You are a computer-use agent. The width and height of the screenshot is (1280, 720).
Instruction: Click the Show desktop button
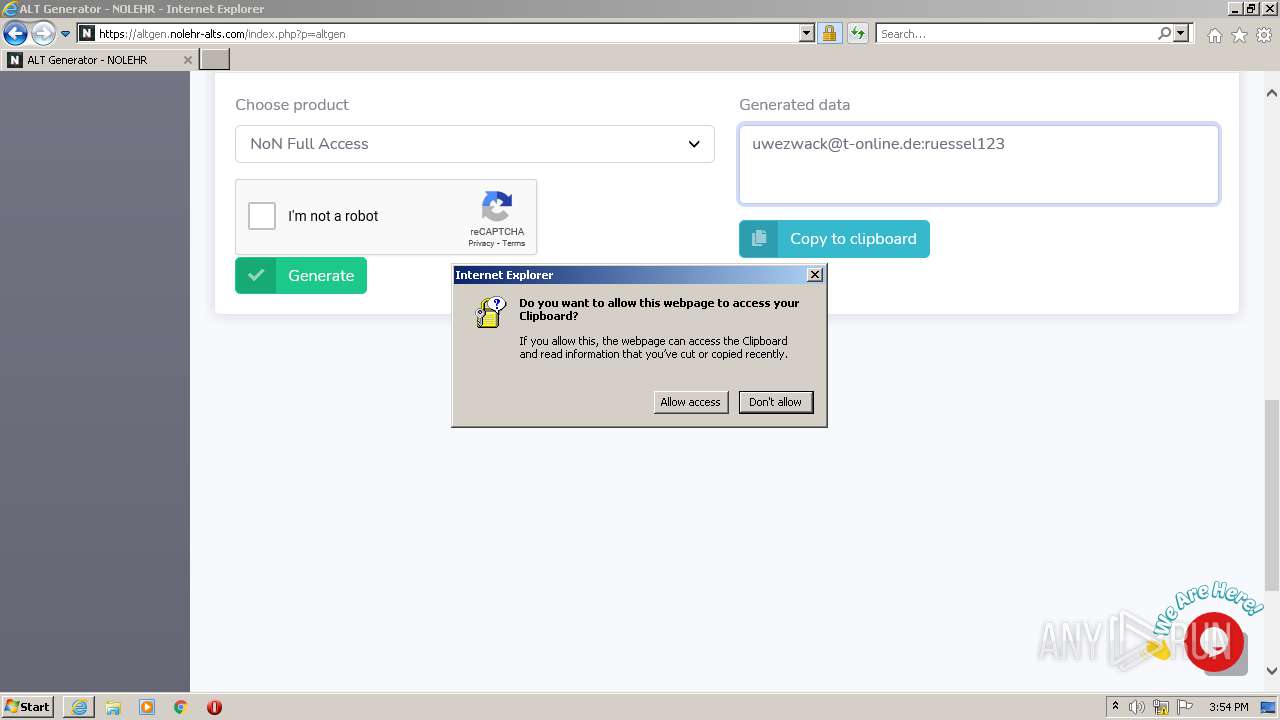point(1269,707)
